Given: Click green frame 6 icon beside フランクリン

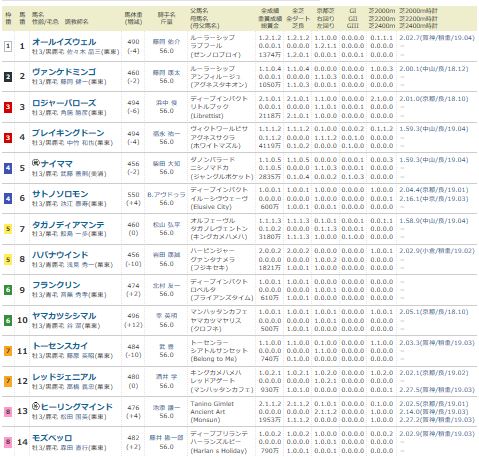Looking at the screenshot, I should pos(8,290).
